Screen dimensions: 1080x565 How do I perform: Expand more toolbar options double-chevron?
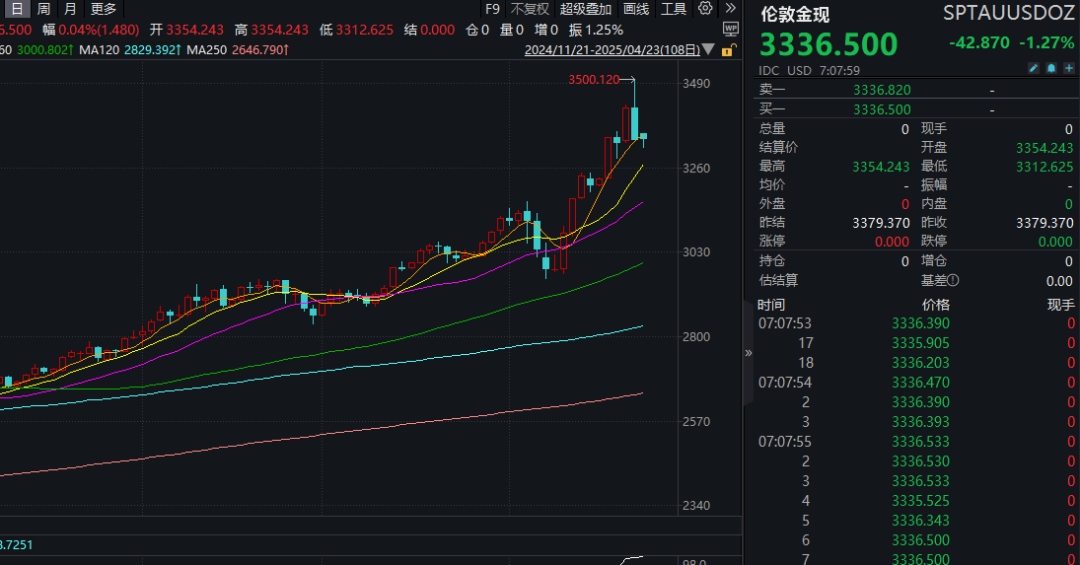[x=730, y=9]
